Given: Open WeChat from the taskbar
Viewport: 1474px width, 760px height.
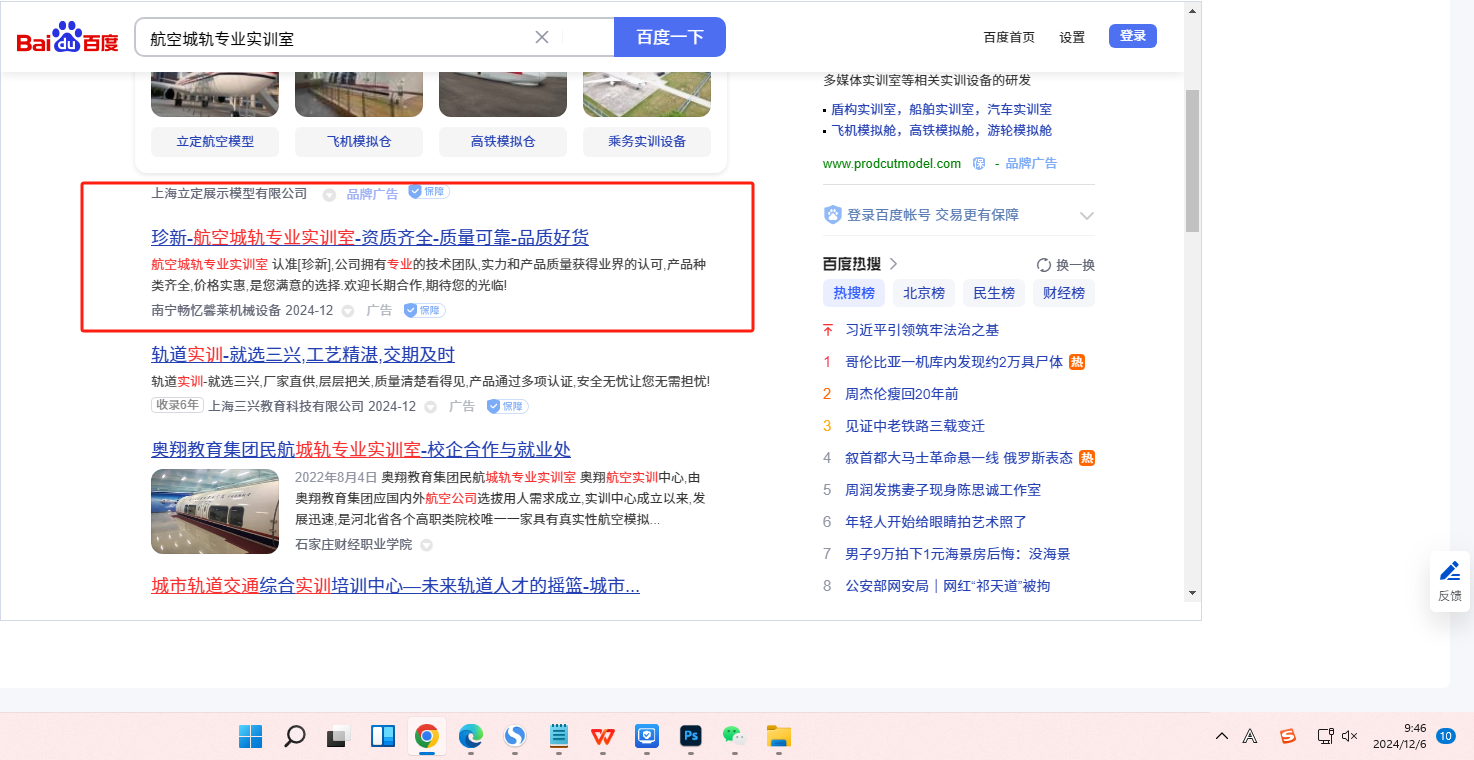Looking at the screenshot, I should [734, 737].
